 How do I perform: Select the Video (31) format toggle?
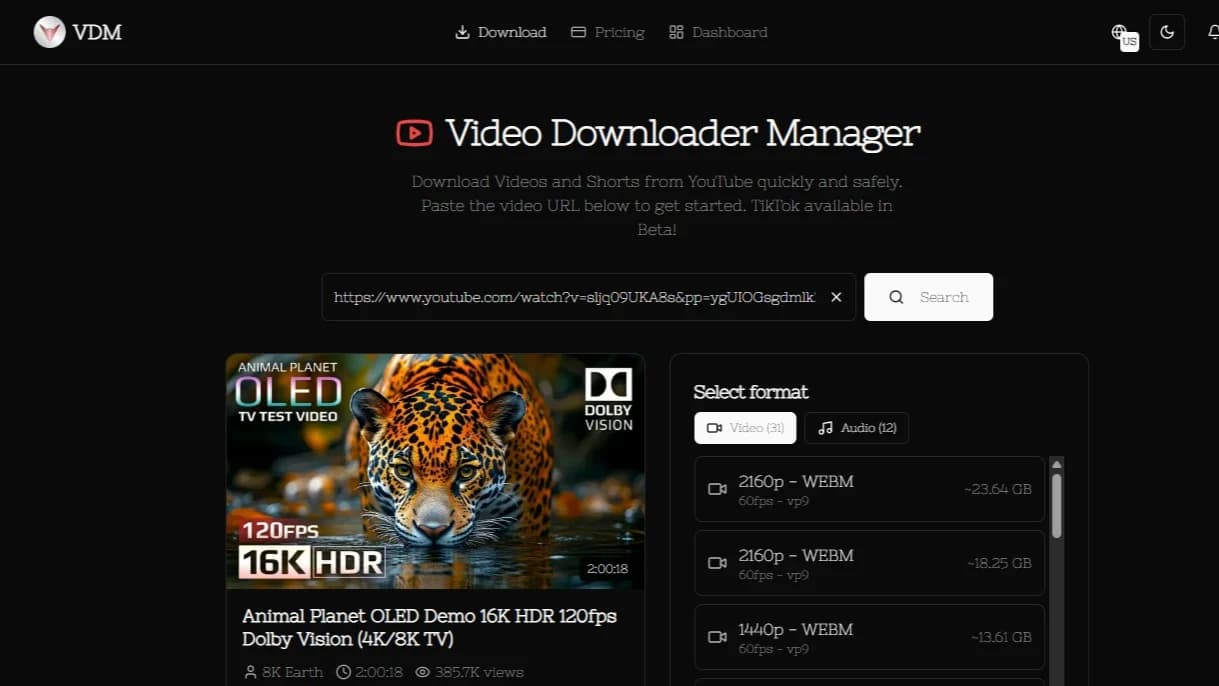745,428
